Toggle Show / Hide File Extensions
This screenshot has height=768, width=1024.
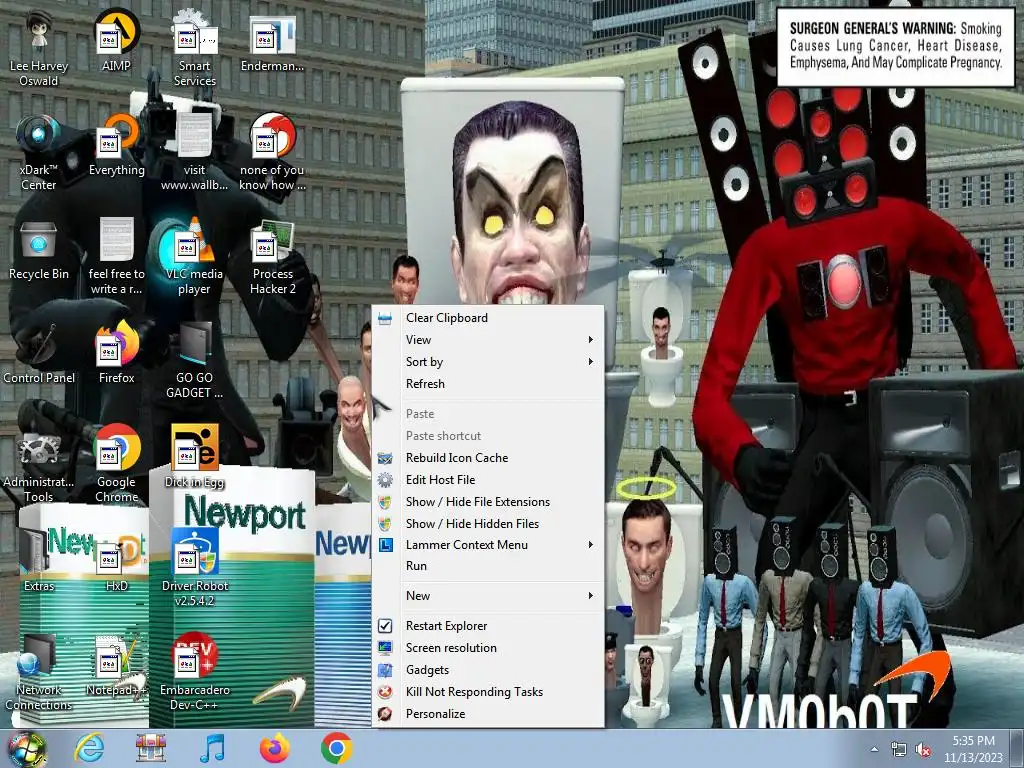(x=487, y=502)
